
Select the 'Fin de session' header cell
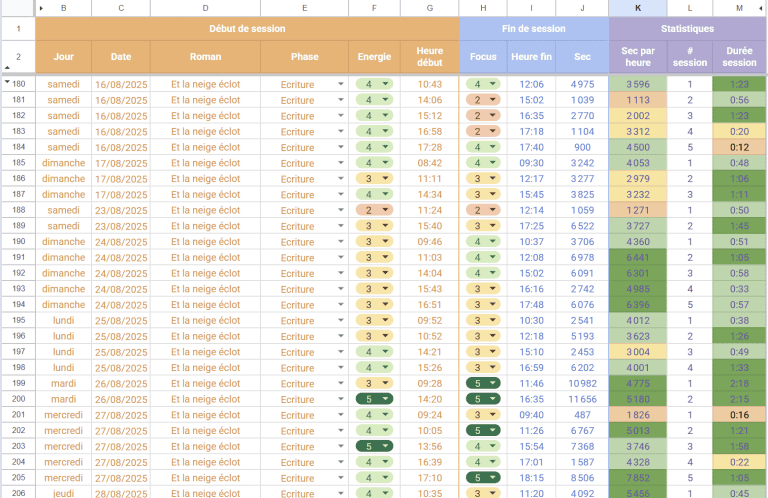click(x=534, y=28)
